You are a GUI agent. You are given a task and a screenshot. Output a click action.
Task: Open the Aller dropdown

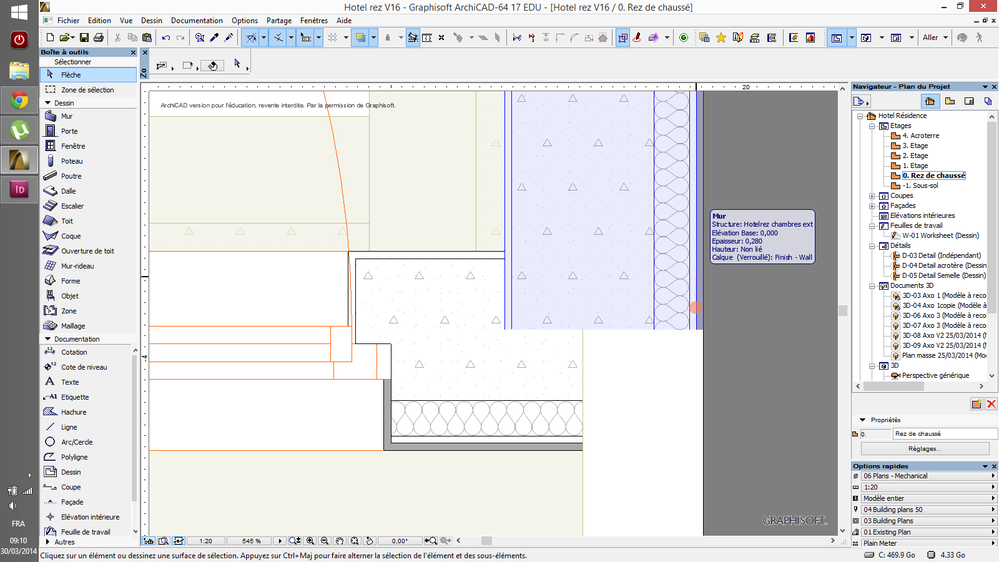[x=935, y=38]
